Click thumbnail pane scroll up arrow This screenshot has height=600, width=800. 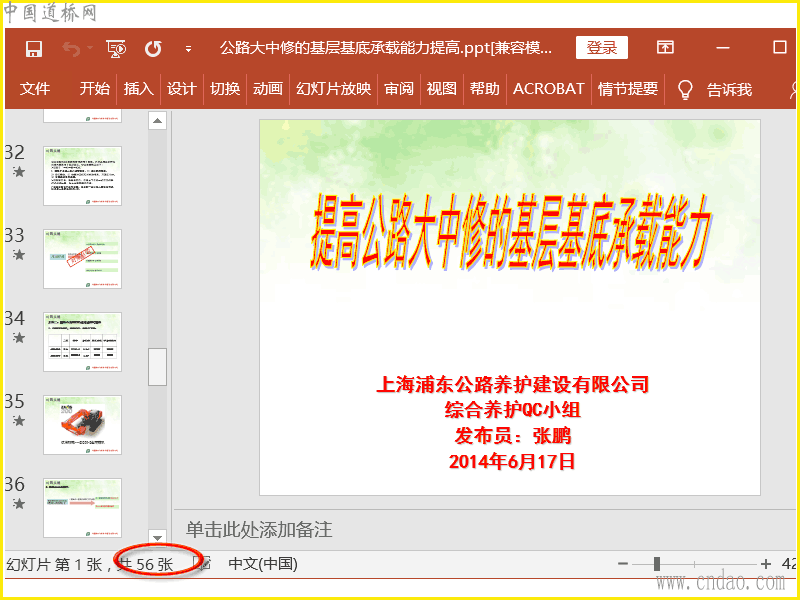158,121
